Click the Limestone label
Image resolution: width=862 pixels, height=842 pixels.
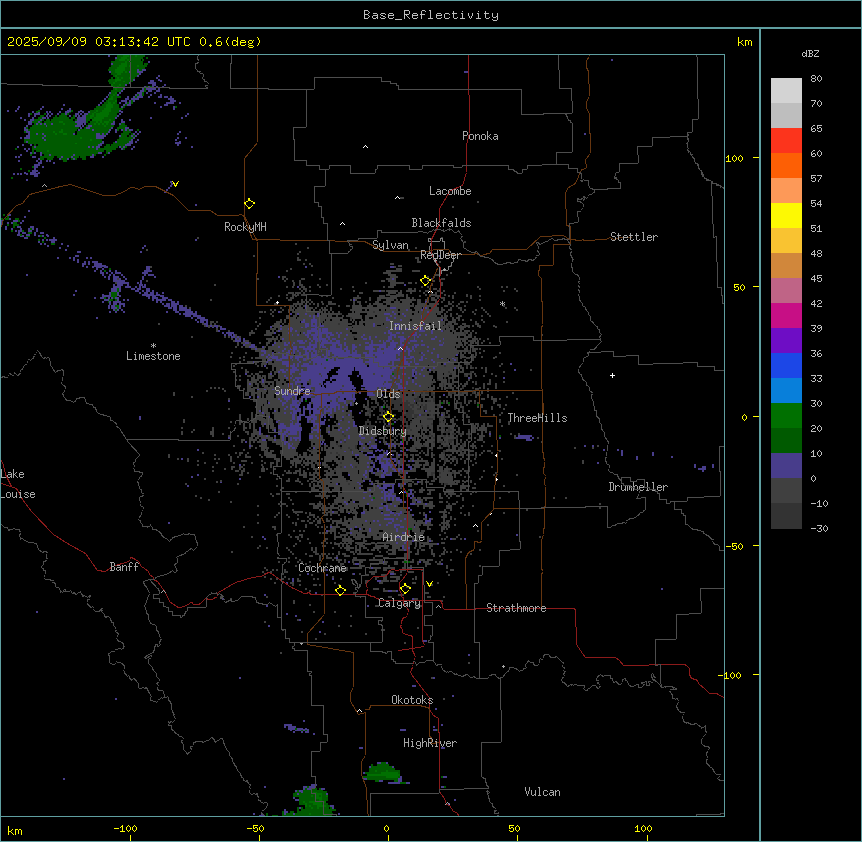[x=153, y=356]
